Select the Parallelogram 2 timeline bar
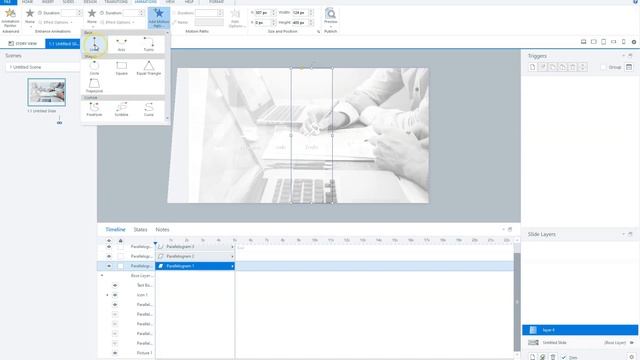640x360 pixels. (x=195, y=256)
